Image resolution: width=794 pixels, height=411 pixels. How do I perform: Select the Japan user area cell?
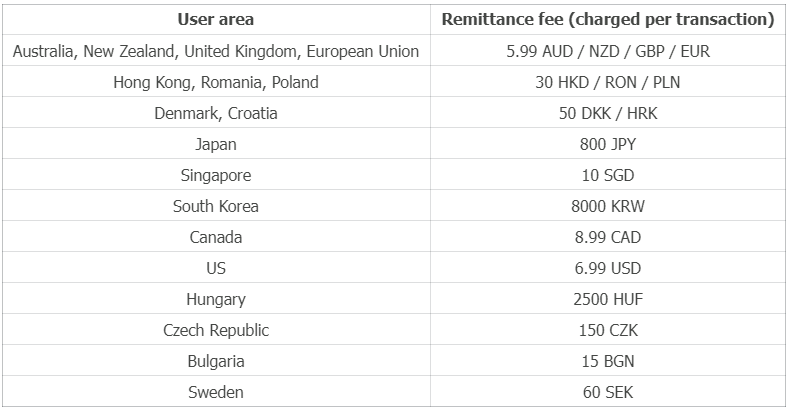point(215,144)
